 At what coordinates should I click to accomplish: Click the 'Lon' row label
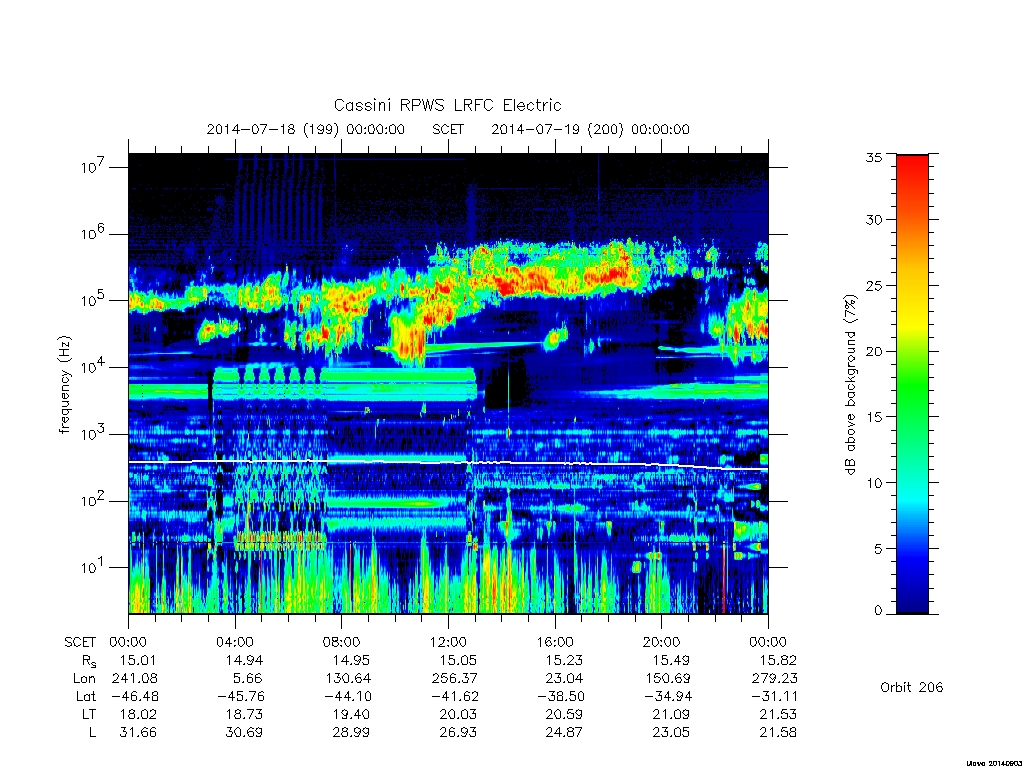(84, 679)
